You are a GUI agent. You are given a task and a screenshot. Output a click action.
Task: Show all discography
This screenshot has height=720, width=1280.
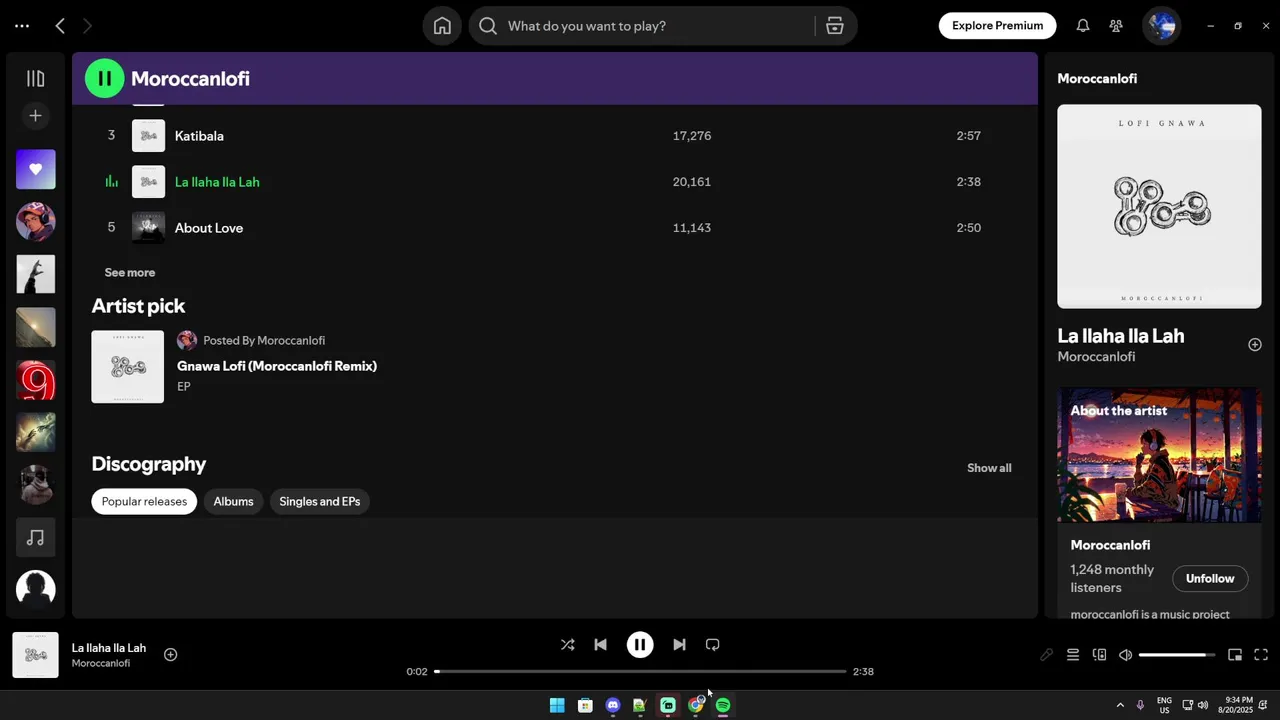(989, 468)
